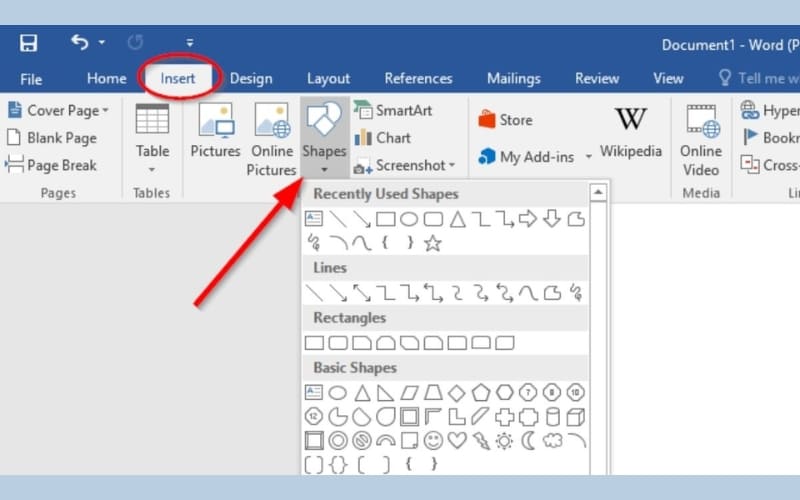Click the Redo icon
This screenshot has height=500, width=800.
[135, 42]
